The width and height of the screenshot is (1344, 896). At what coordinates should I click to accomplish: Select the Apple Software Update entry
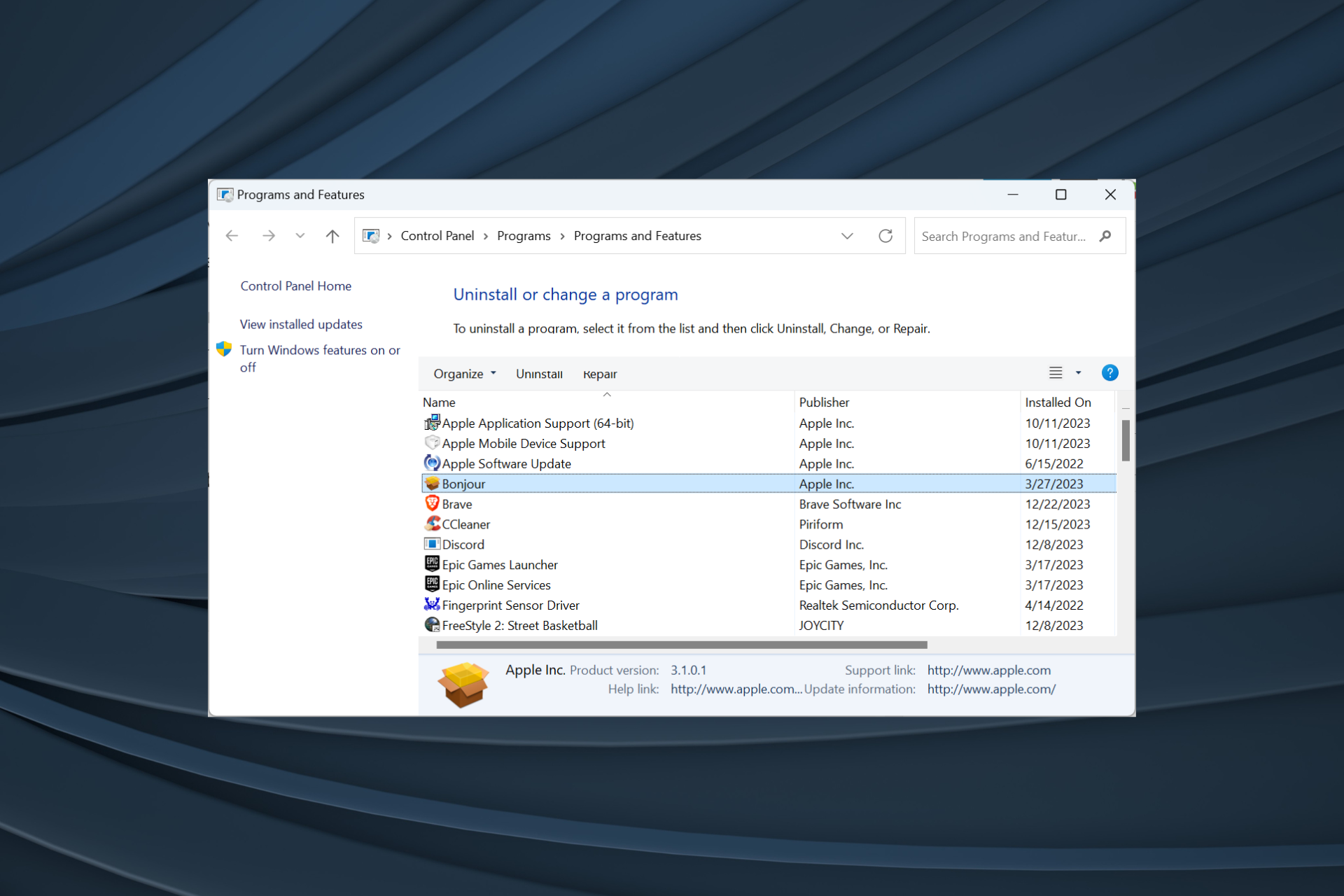(507, 463)
